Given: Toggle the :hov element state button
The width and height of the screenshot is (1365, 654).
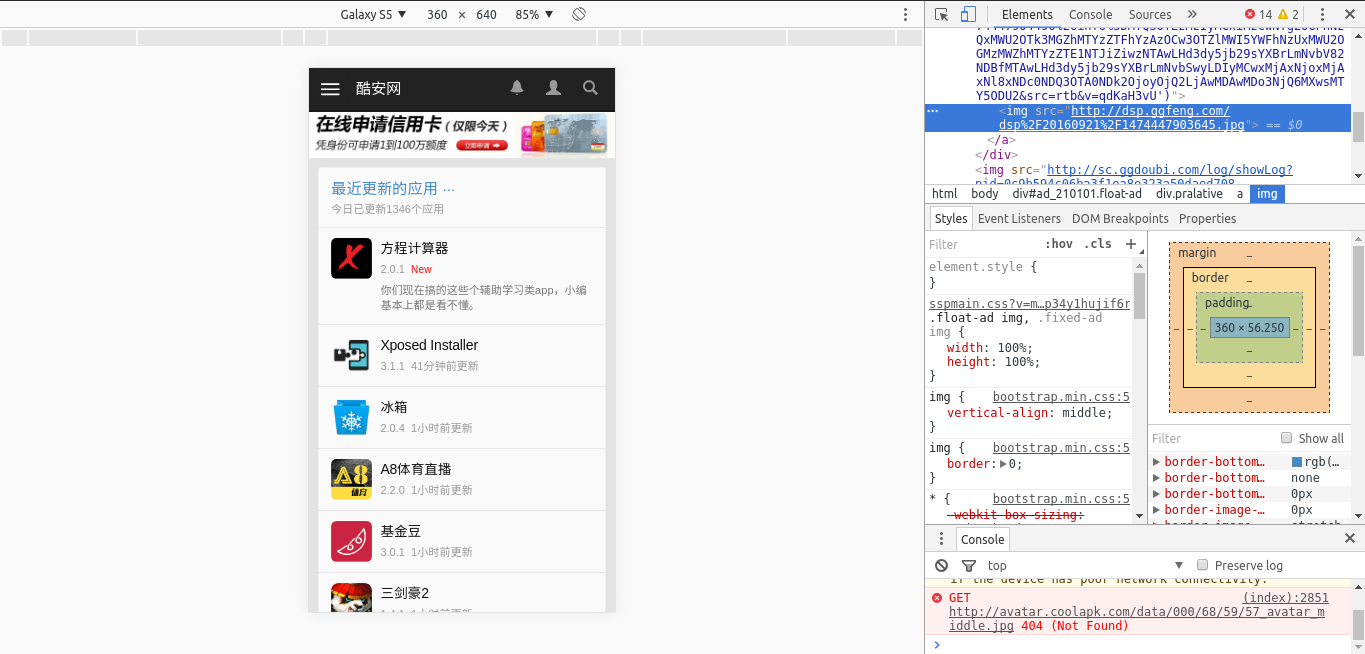Looking at the screenshot, I should coord(1058,244).
